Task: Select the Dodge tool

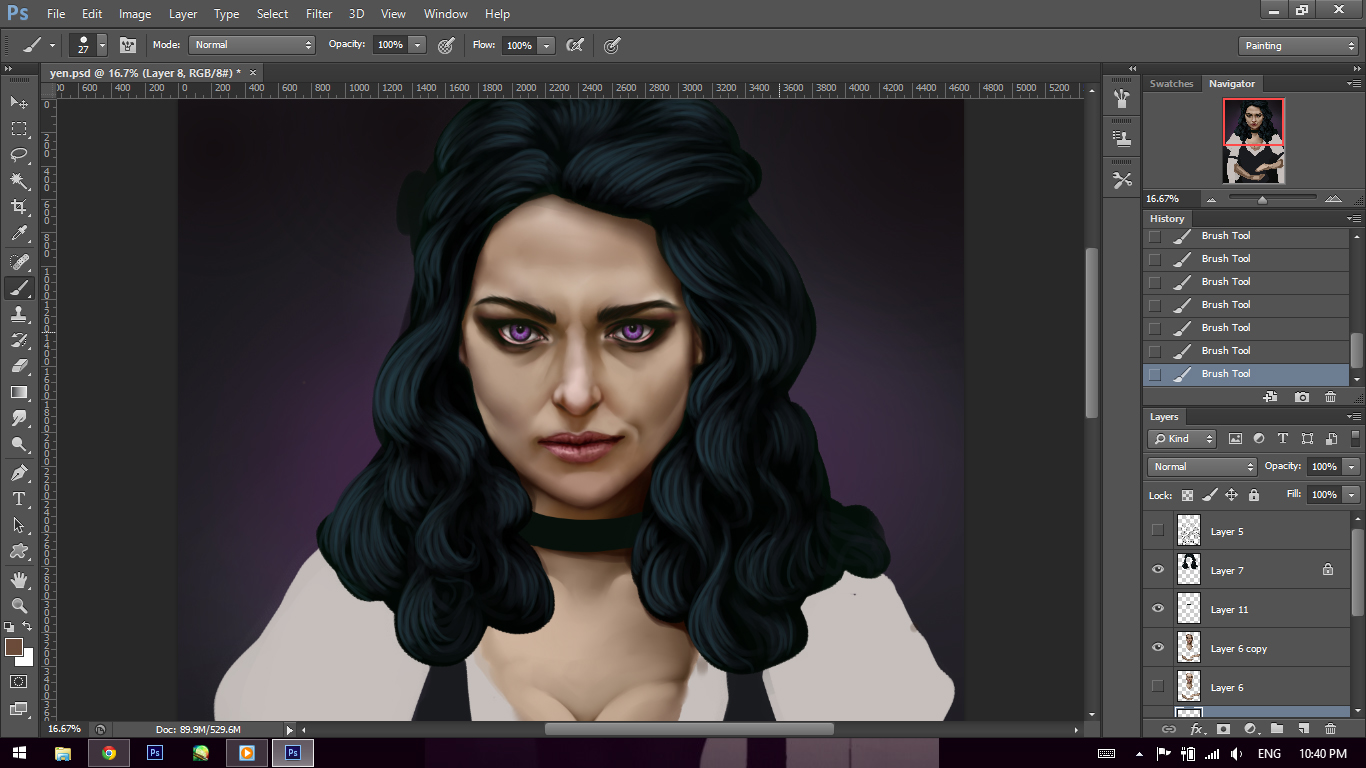Action: pyautogui.click(x=19, y=444)
